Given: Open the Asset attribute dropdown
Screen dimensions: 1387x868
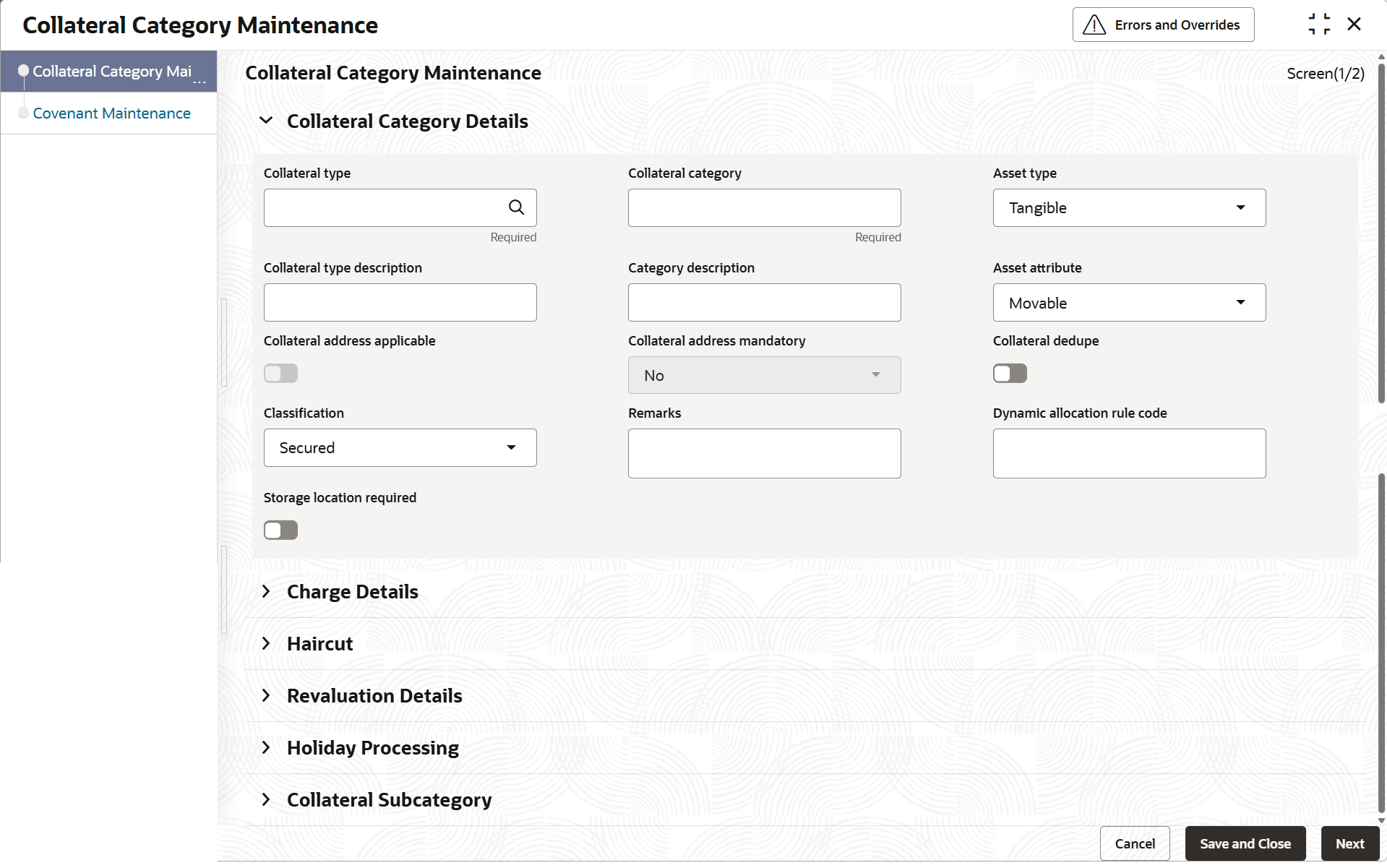Looking at the screenshot, I should [x=1129, y=303].
